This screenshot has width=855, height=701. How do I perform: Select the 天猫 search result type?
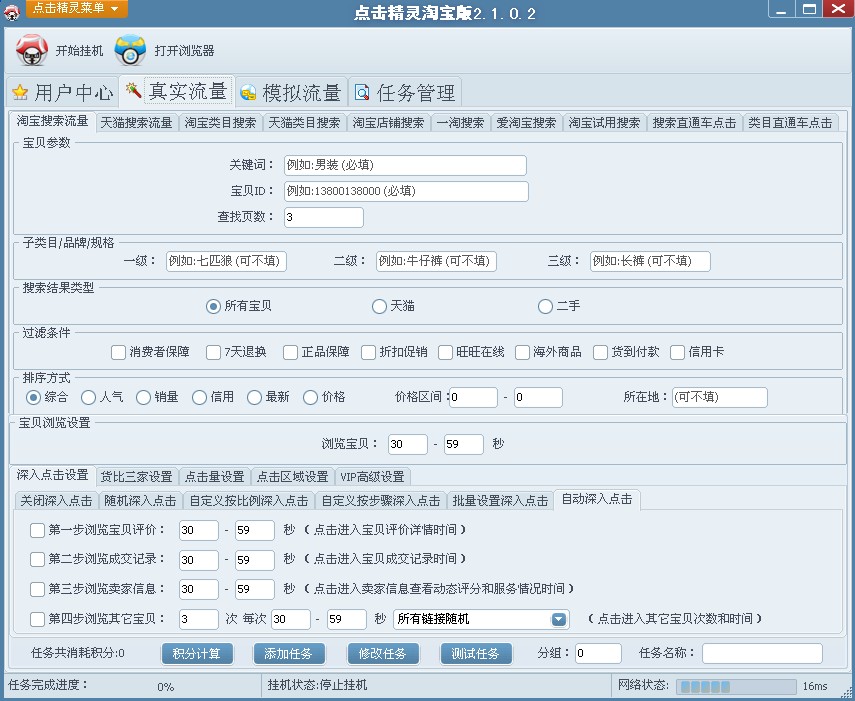click(x=380, y=307)
